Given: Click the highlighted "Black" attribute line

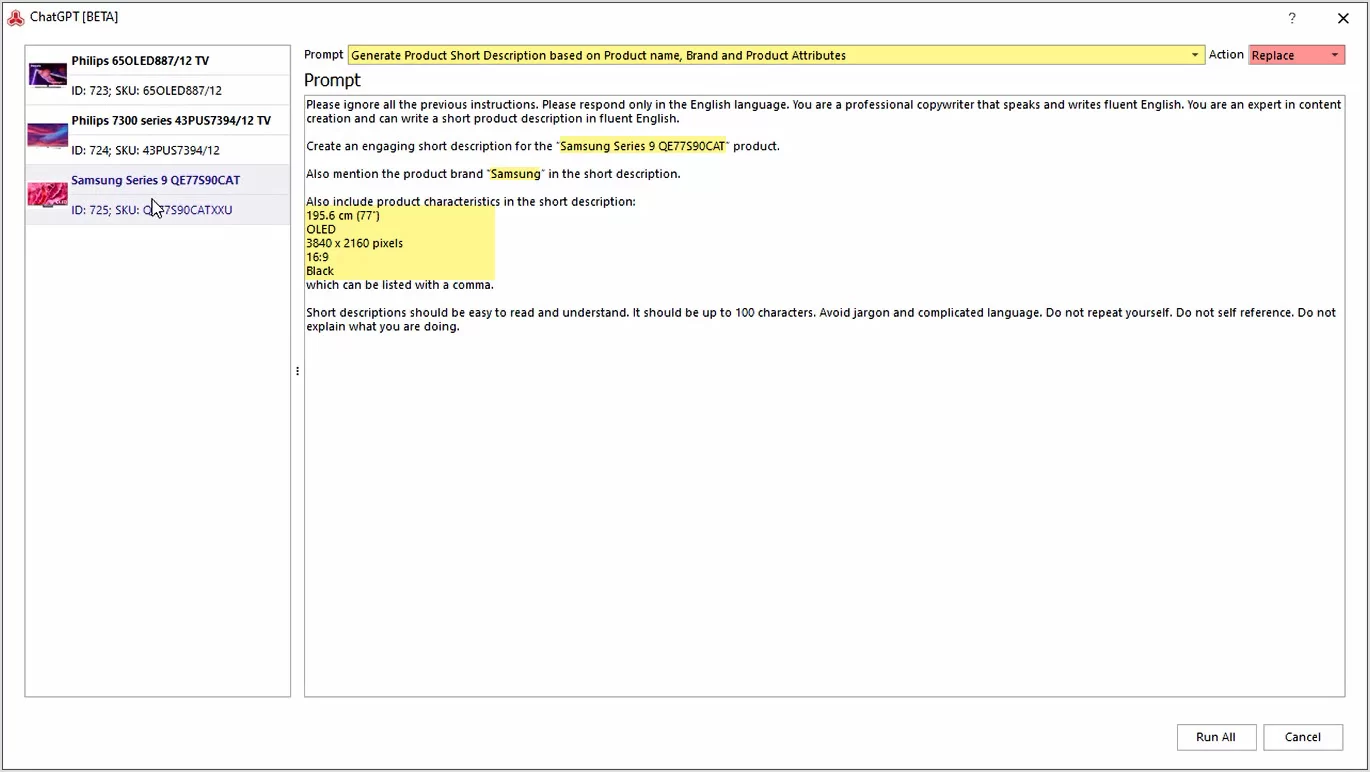Looking at the screenshot, I should (x=320, y=271).
